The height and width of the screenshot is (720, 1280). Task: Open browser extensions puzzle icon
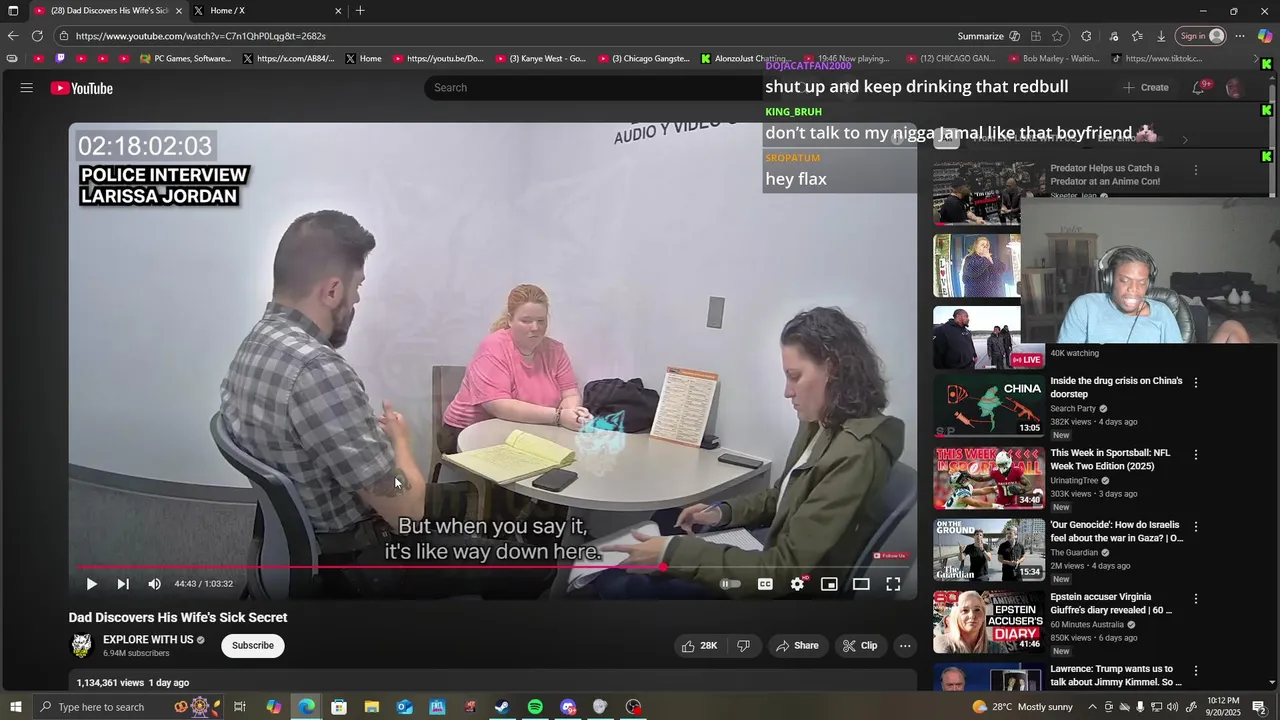[x=1087, y=36]
